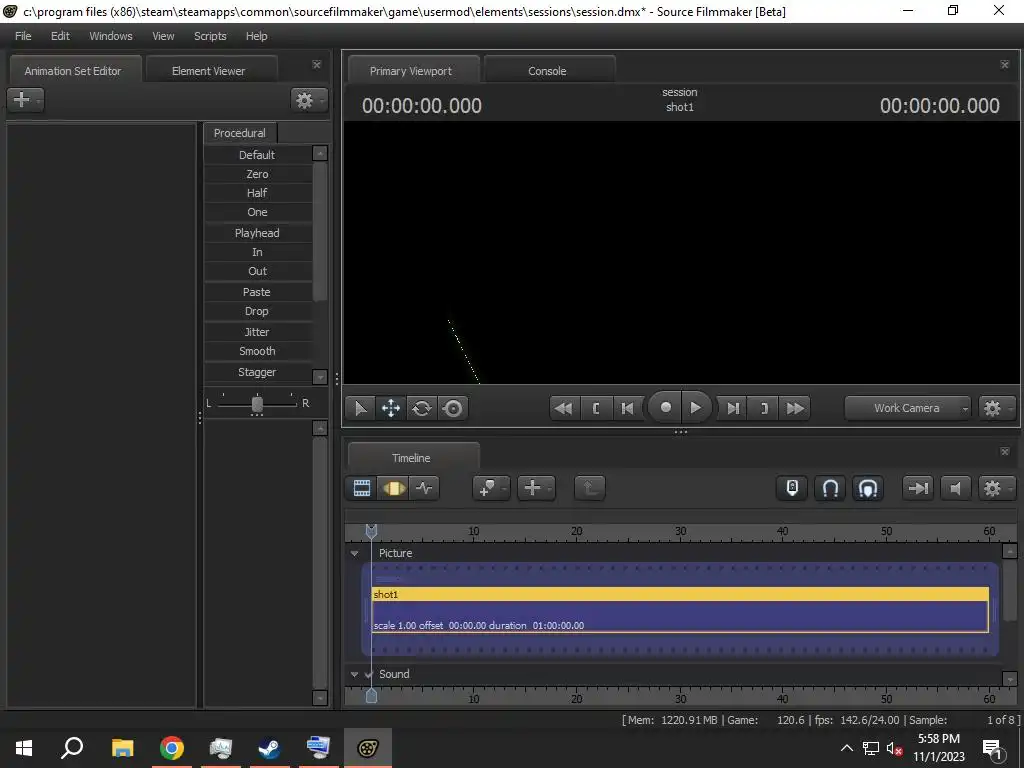This screenshot has width=1024, height=768.
Task: Apply the Playhead procedural preset
Action: pos(257,232)
